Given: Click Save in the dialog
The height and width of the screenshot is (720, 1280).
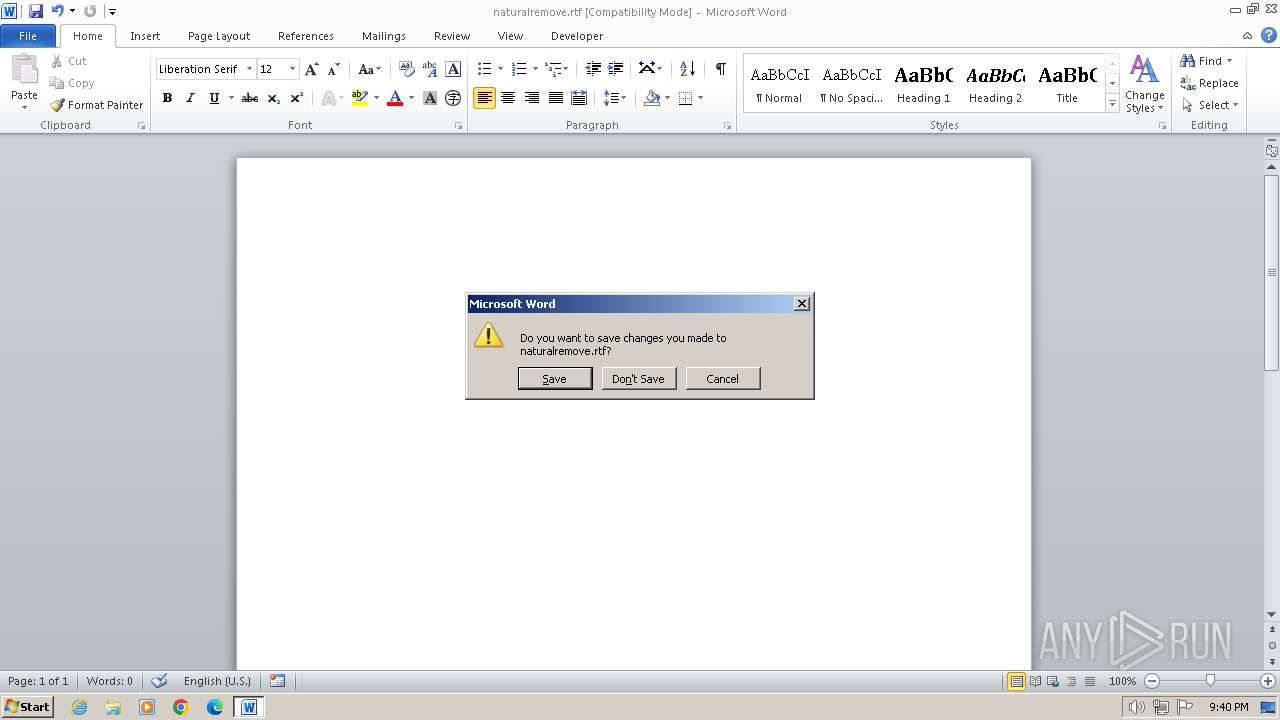Looking at the screenshot, I should coord(555,379).
